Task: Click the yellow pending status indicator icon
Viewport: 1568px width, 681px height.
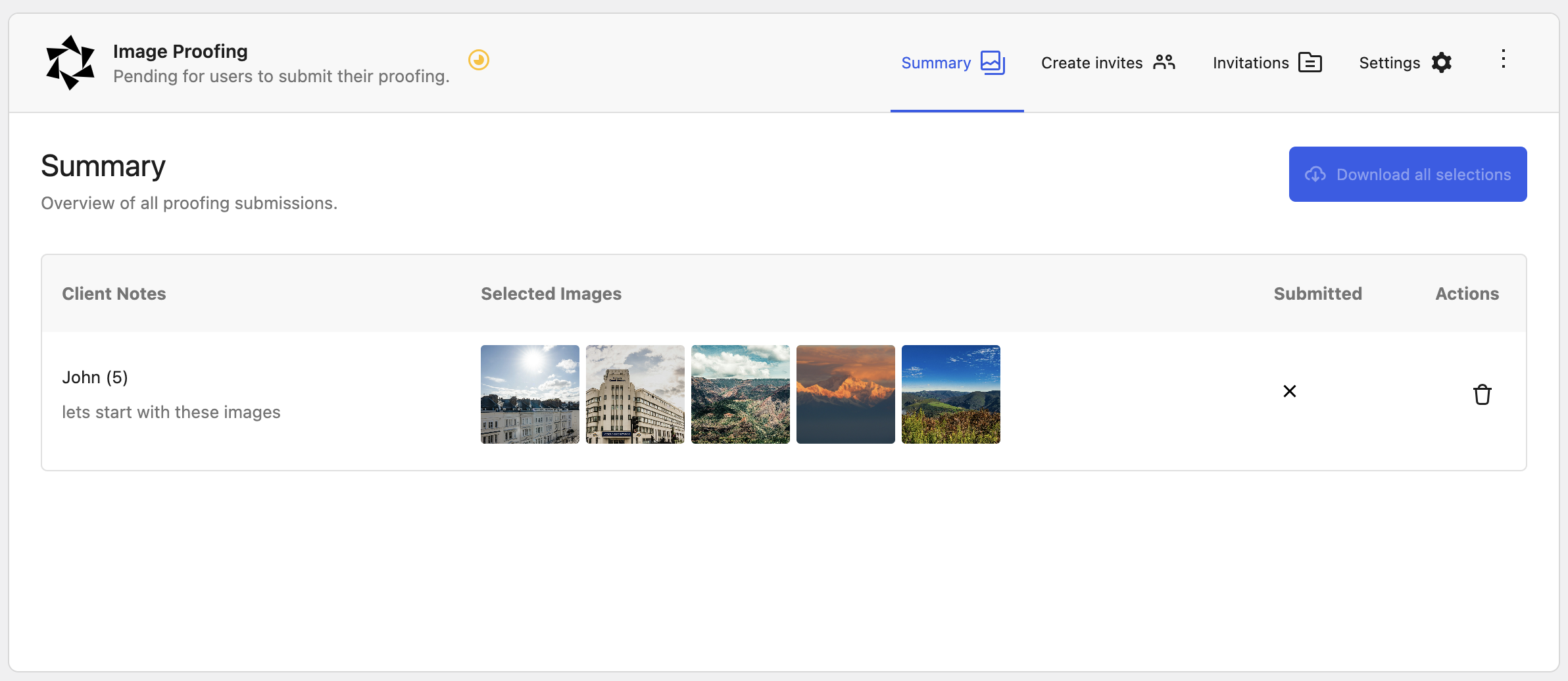Action: point(479,60)
